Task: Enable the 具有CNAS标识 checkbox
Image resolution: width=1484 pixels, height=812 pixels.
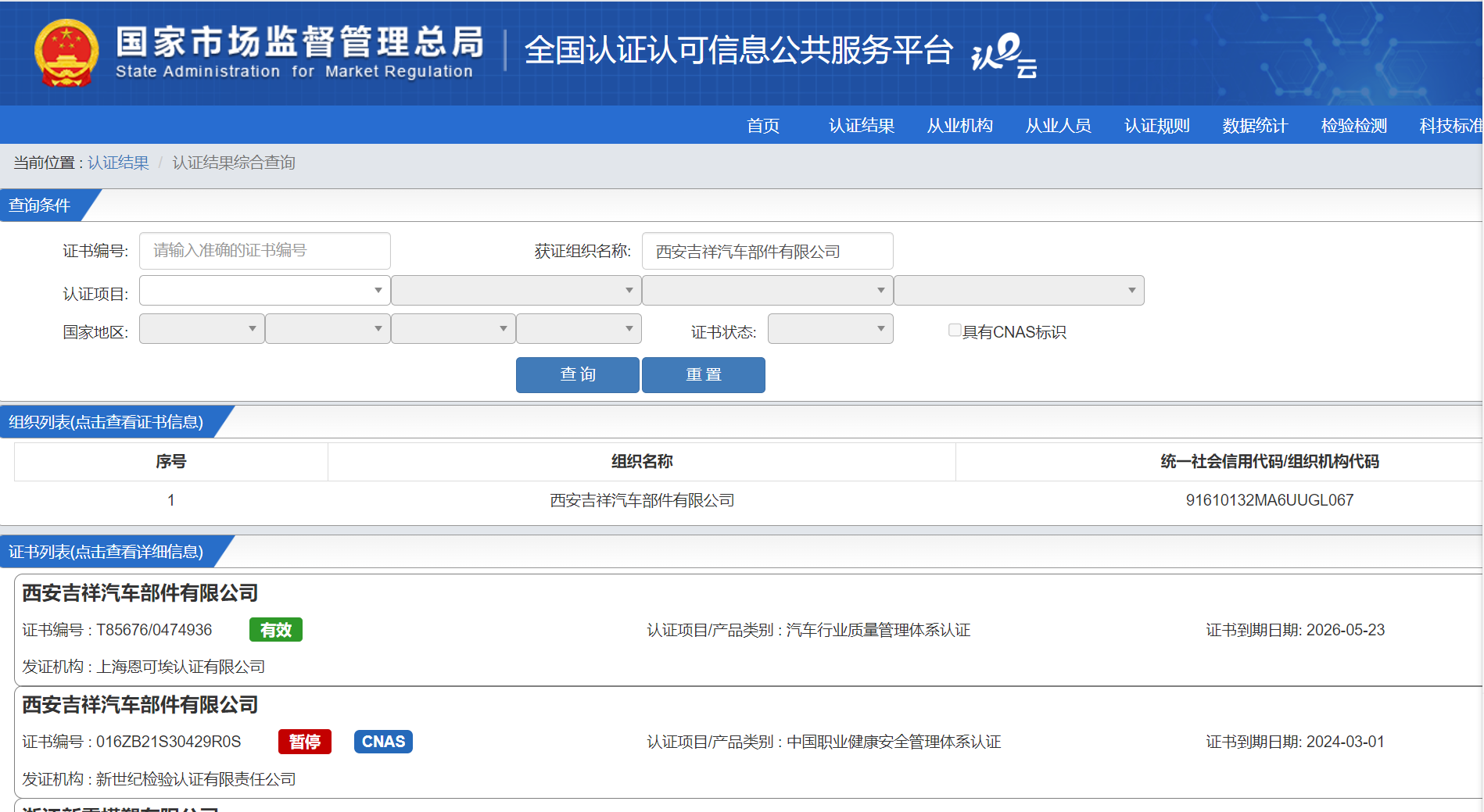Action: [955, 331]
